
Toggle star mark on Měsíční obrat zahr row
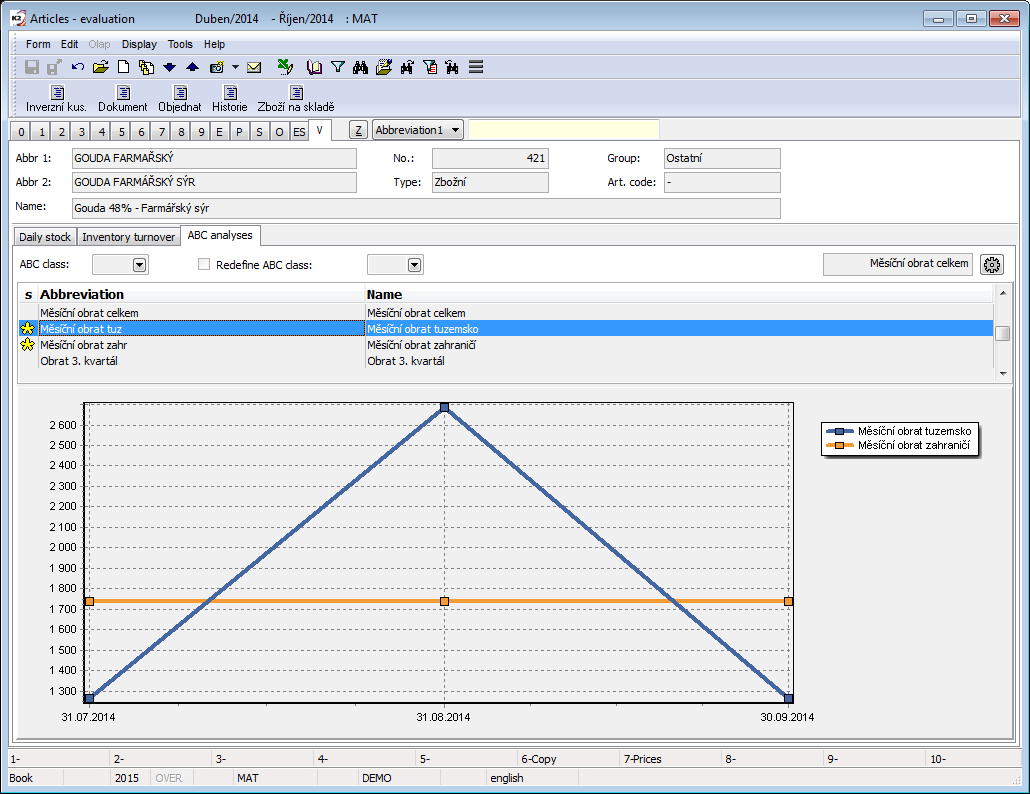point(28,344)
